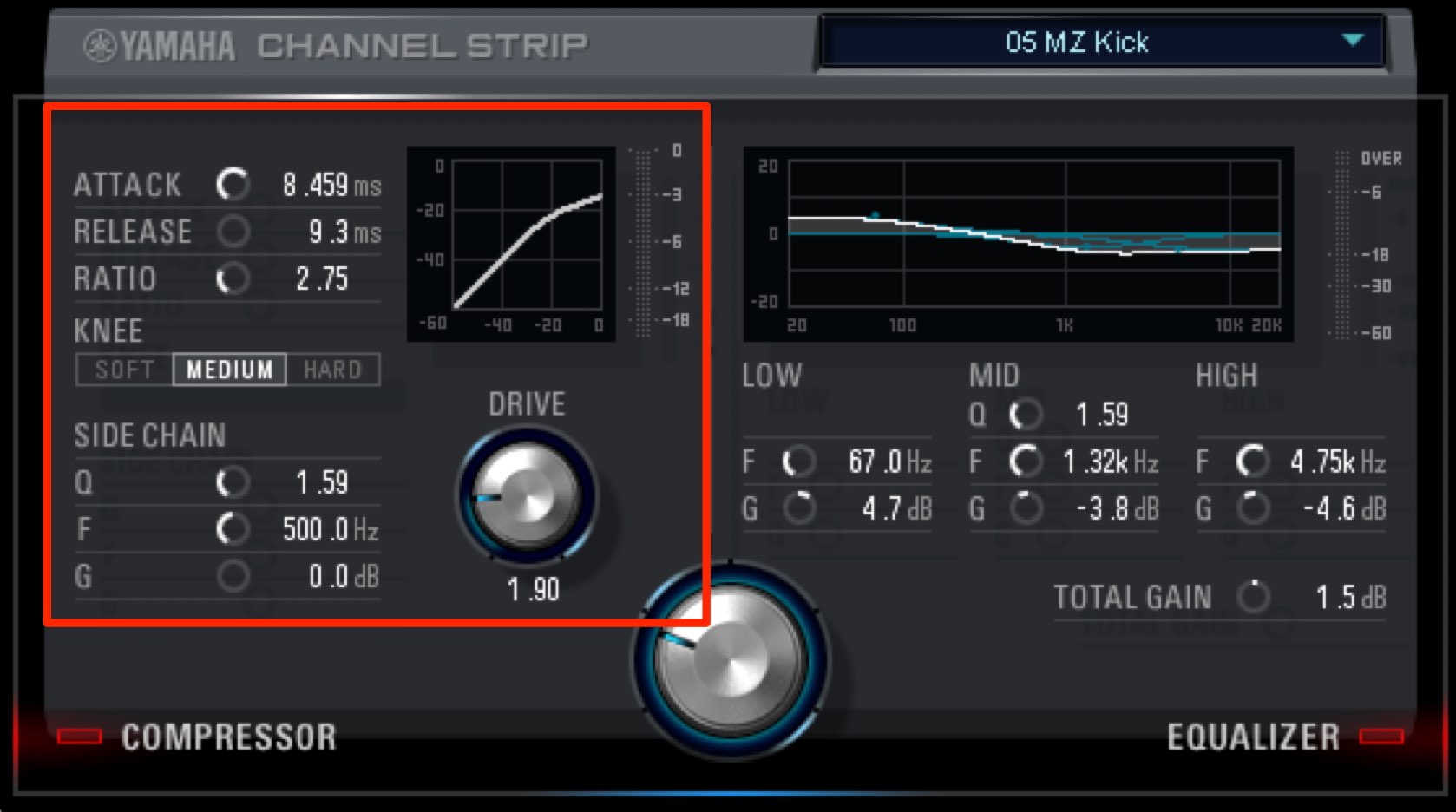Click the Side Chain F knob
Viewport: 1456px width, 812px height.
(233, 529)
